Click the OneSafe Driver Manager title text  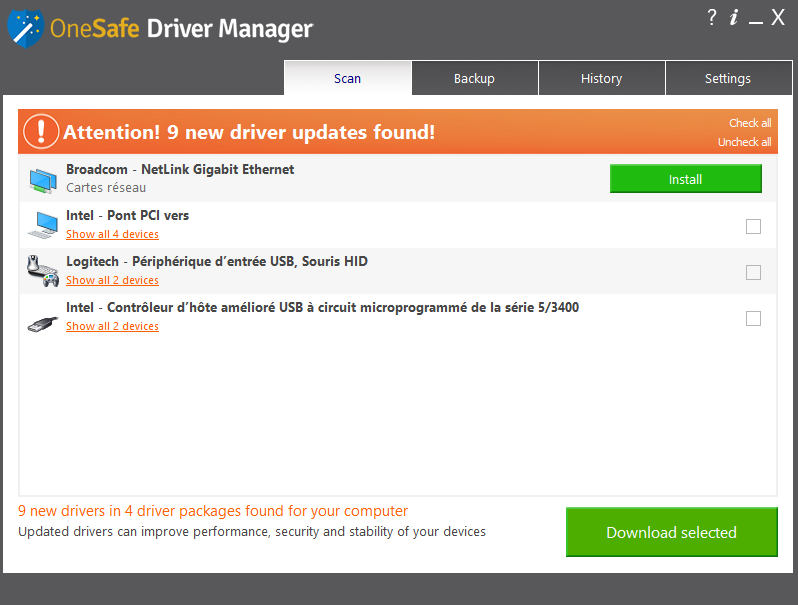181,28
